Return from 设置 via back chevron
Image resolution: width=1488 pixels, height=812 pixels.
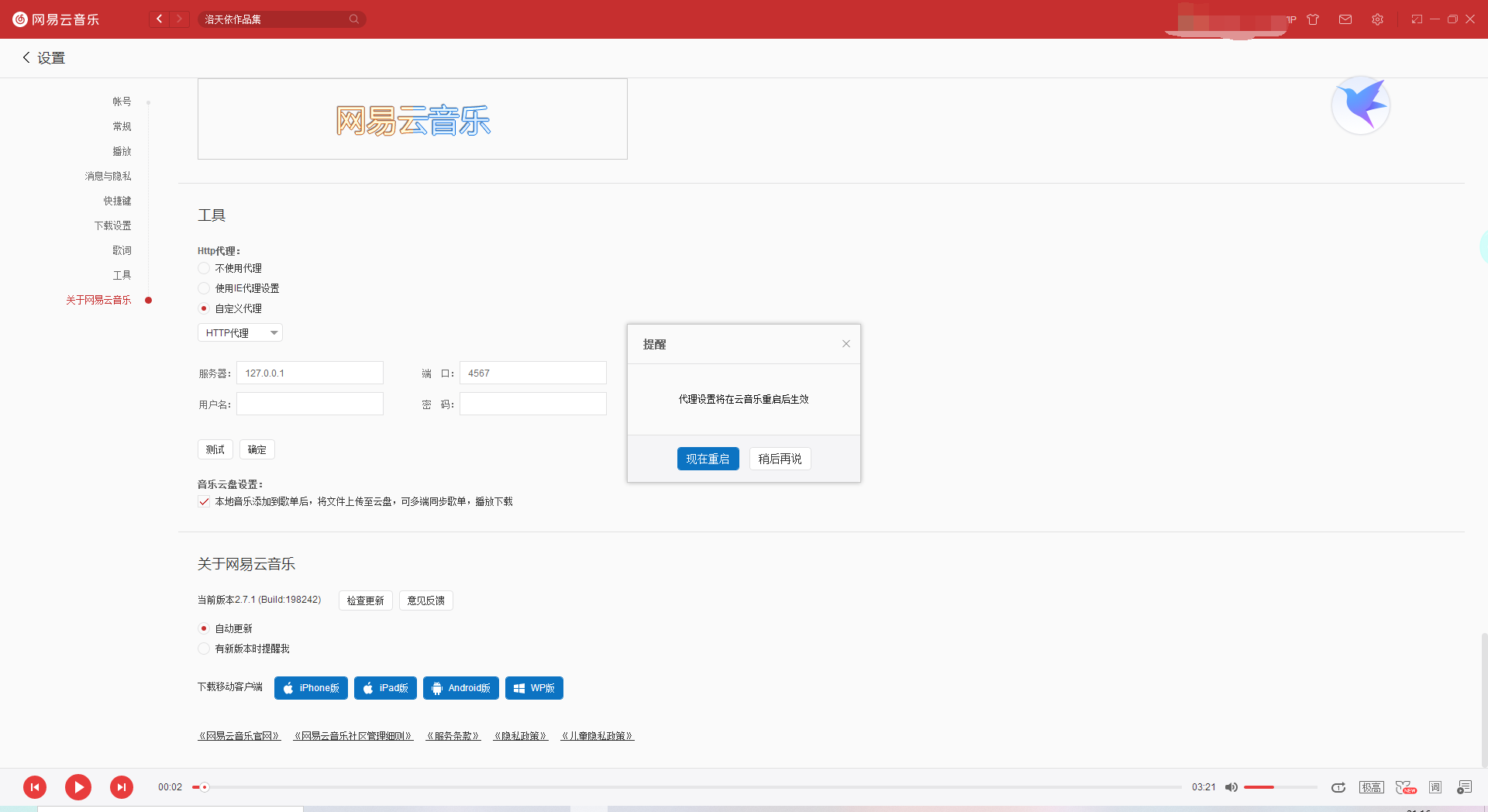coord(26,57)
